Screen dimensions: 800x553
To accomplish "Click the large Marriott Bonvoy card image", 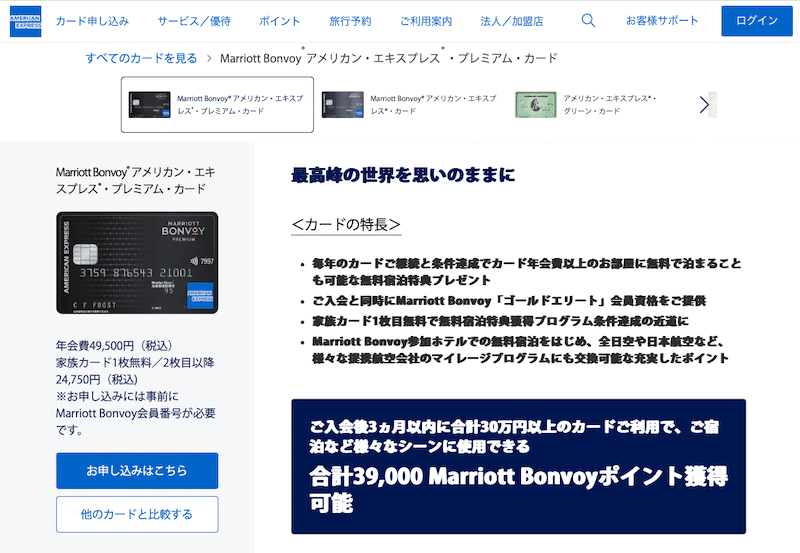I will [137, 263].
